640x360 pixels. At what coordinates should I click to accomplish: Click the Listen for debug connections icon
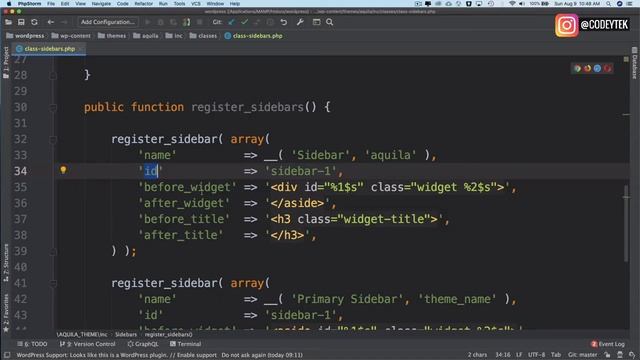point(187,22)
